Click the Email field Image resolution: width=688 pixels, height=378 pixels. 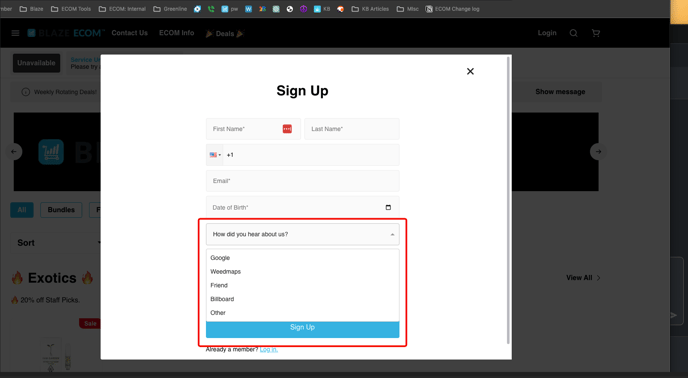coord(303,181)
